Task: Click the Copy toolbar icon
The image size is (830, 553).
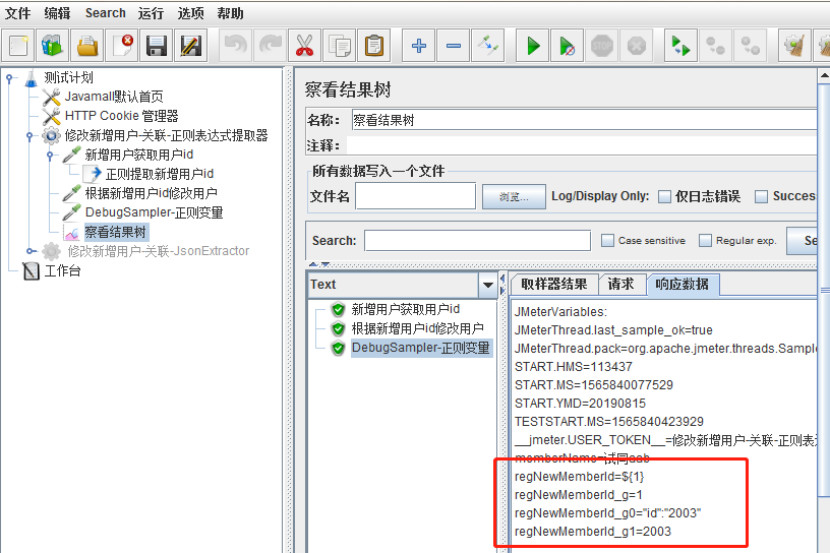Action: click(x=339, y=46)
